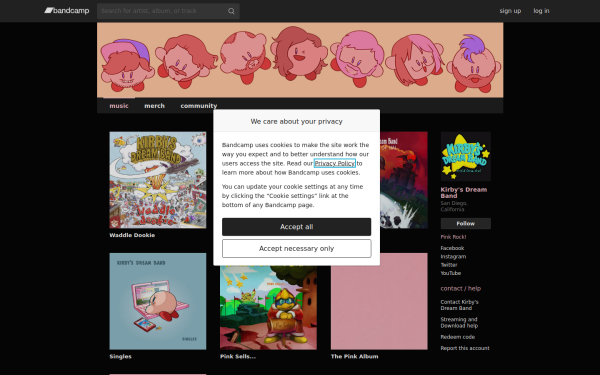Open Streaming and Download help link
Screen dimensions: 600x375
pos(459,323)
